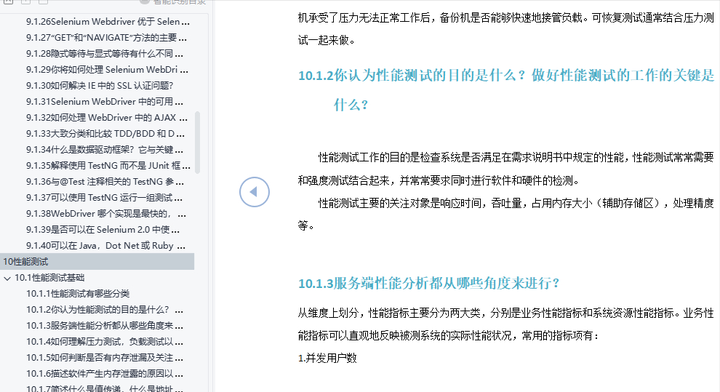Click the outline panel vertical scrollbar thumb
720x392 pixels.
coord(197,142)
